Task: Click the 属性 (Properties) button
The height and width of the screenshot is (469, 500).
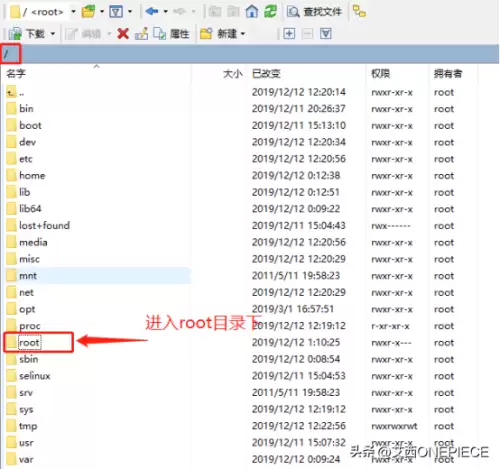Action: (x=171, y=34)
